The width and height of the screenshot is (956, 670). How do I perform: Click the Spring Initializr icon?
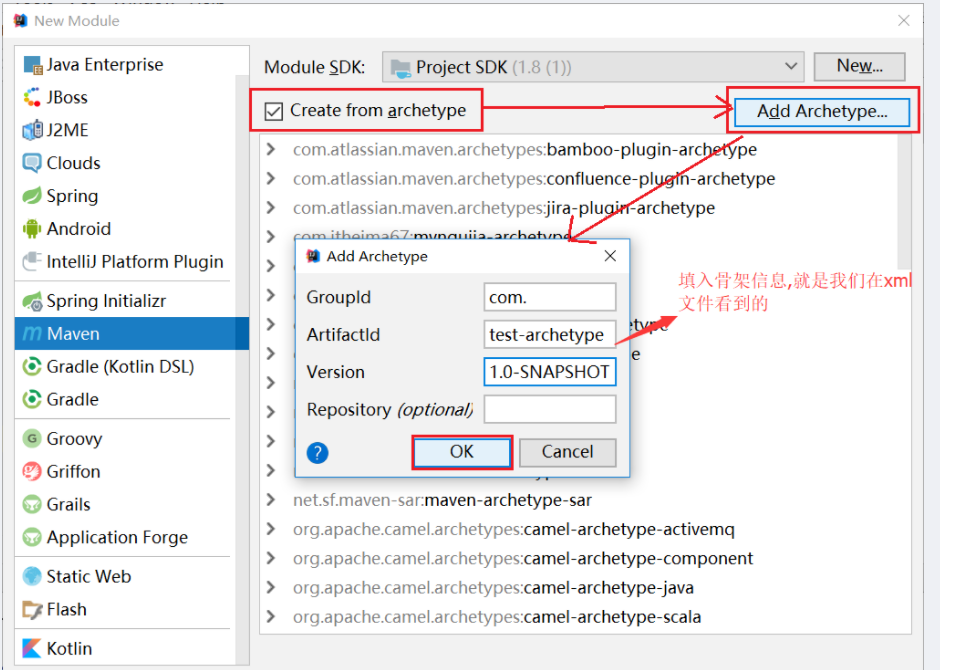point(32,301)
